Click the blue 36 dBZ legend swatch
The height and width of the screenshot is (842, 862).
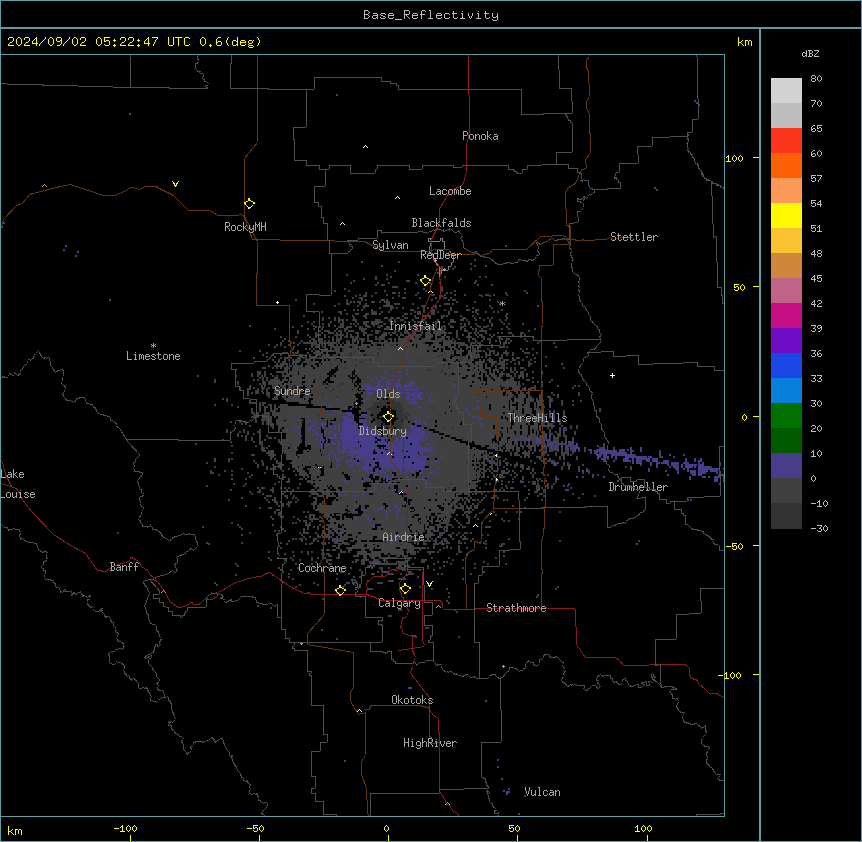(786, 365)
